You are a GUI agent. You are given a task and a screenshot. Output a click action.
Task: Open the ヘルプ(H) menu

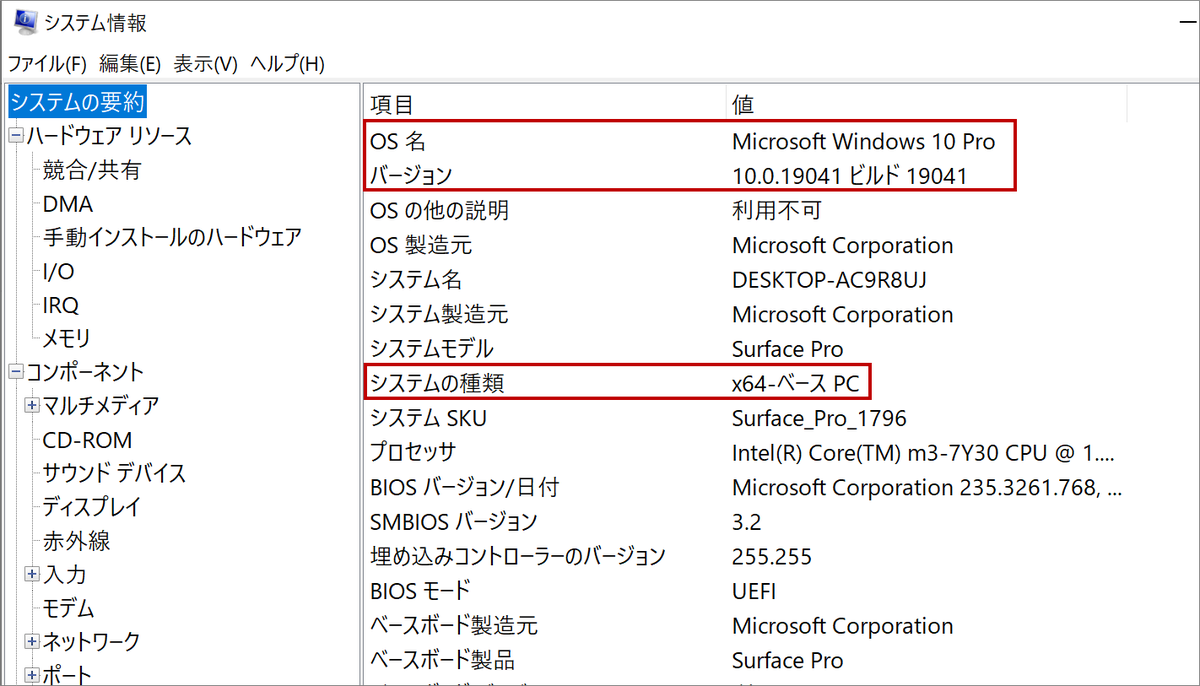click(x=287, y=64)
